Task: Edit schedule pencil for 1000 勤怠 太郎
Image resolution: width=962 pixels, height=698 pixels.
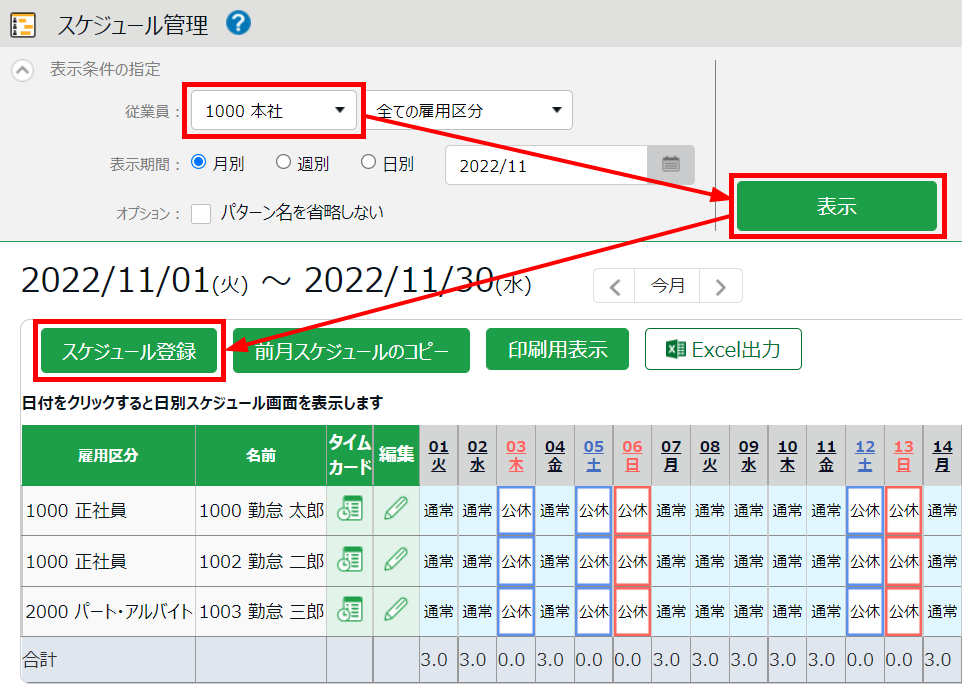Action: click(396, 509)
